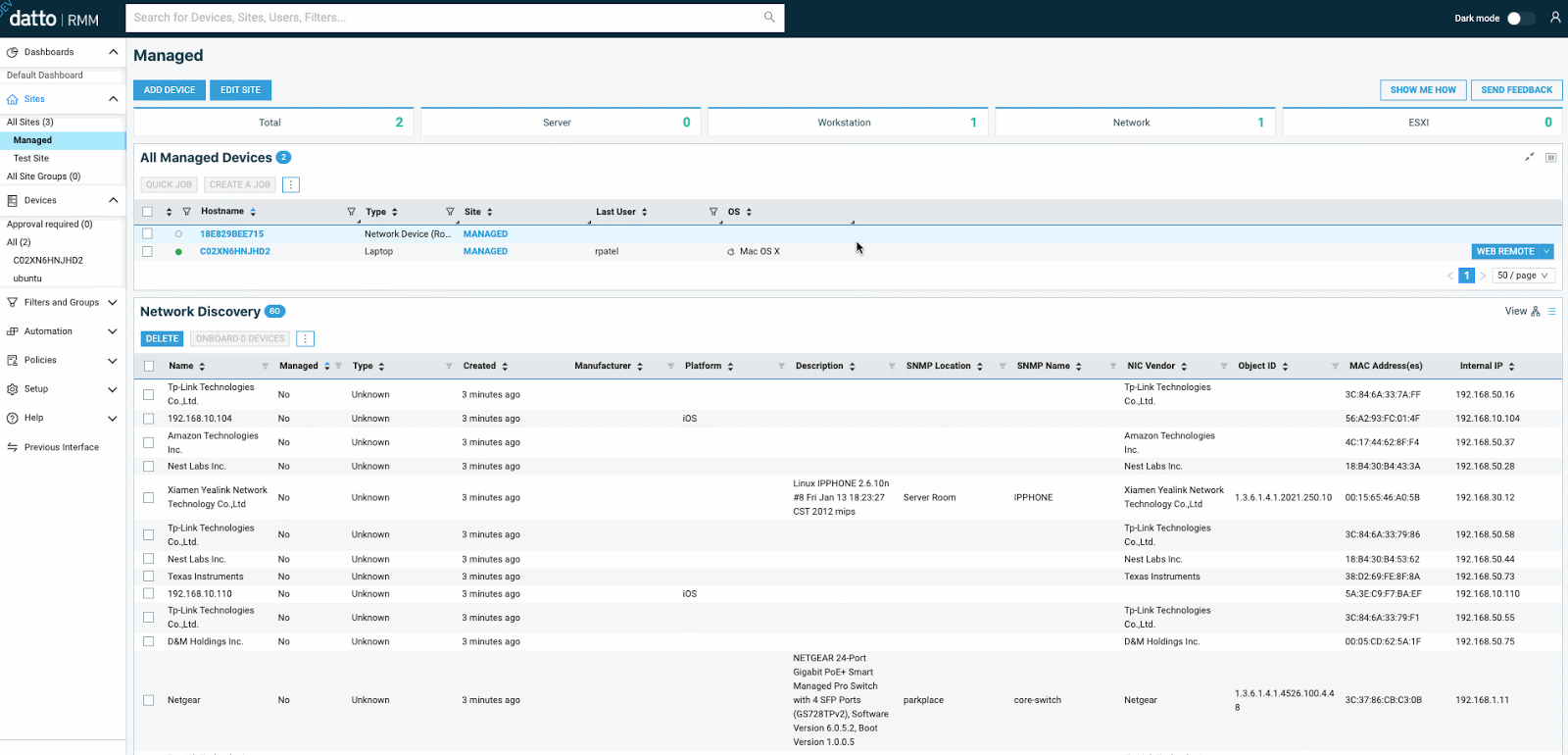Open column chooser icon in All Managed Devices
Image resolution: width=1568 pixels, height=755 pixels.
[1551, 157]
